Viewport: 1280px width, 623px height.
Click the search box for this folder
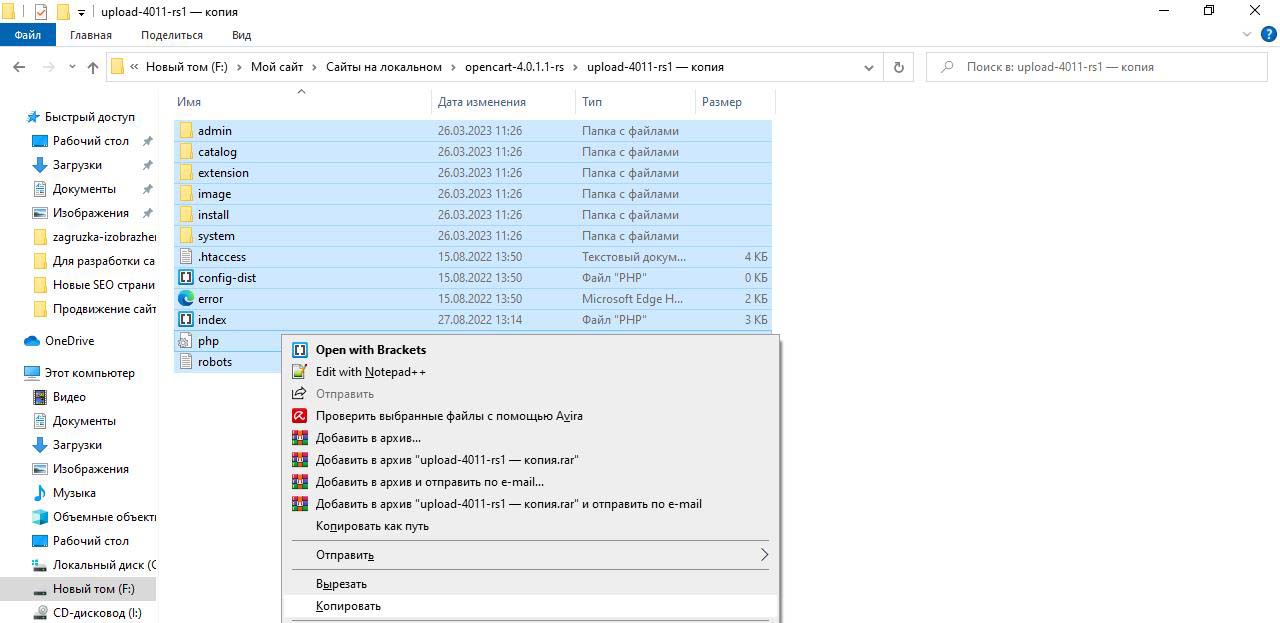point(1100,67)
